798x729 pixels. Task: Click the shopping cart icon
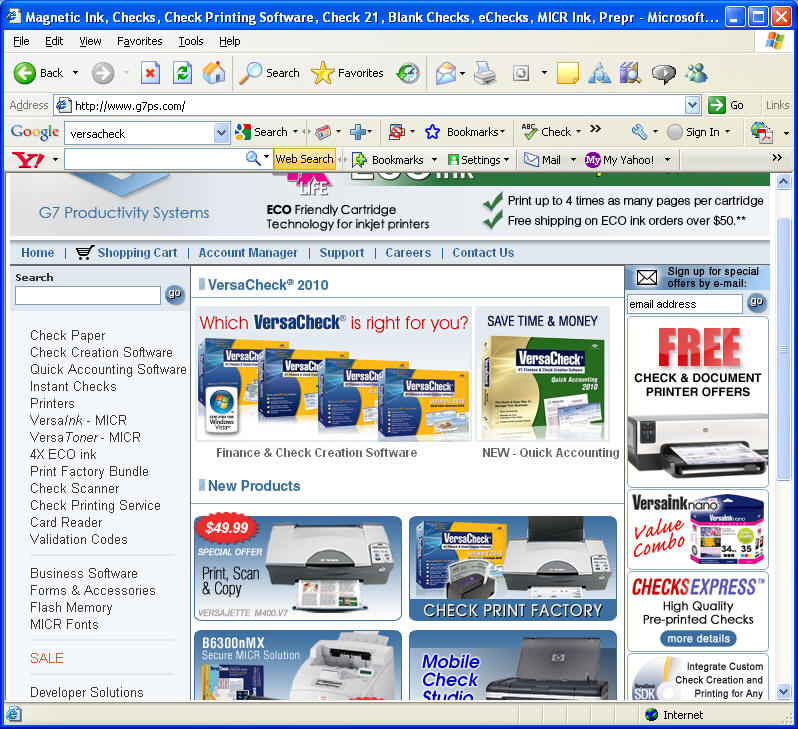[84, 253]
